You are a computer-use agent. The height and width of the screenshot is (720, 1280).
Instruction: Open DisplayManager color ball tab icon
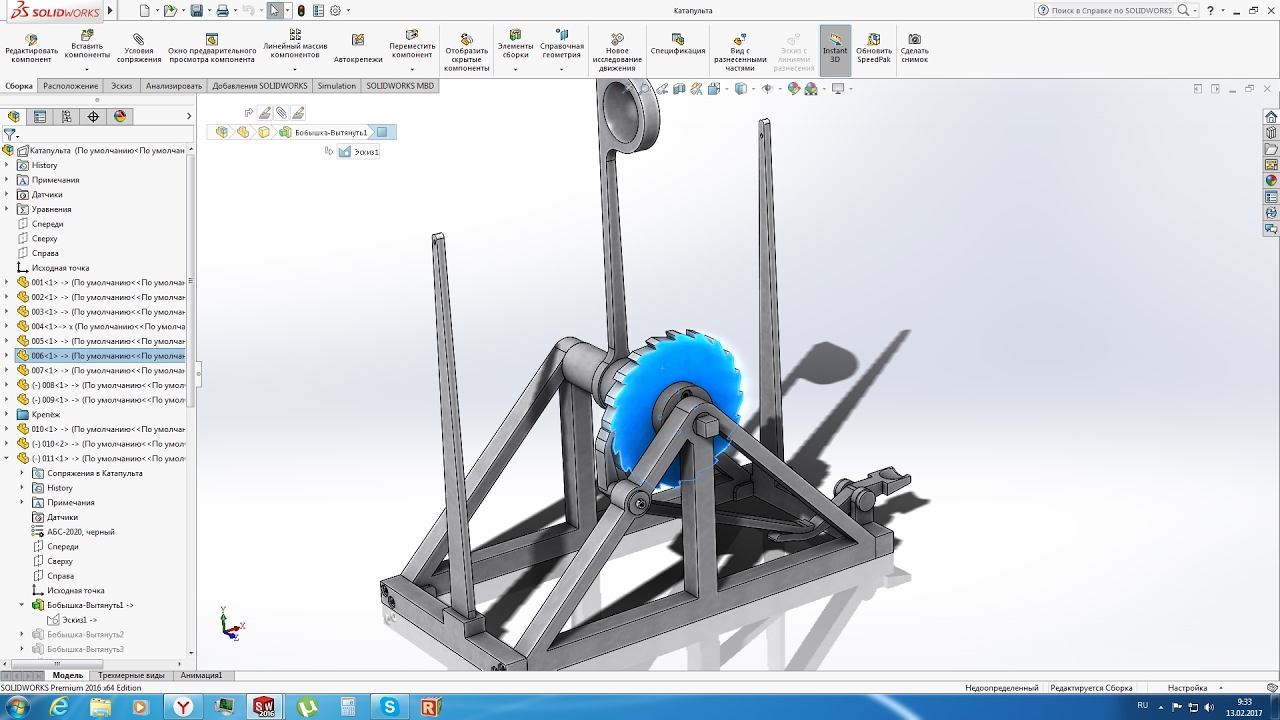click(x=120, y=116)
